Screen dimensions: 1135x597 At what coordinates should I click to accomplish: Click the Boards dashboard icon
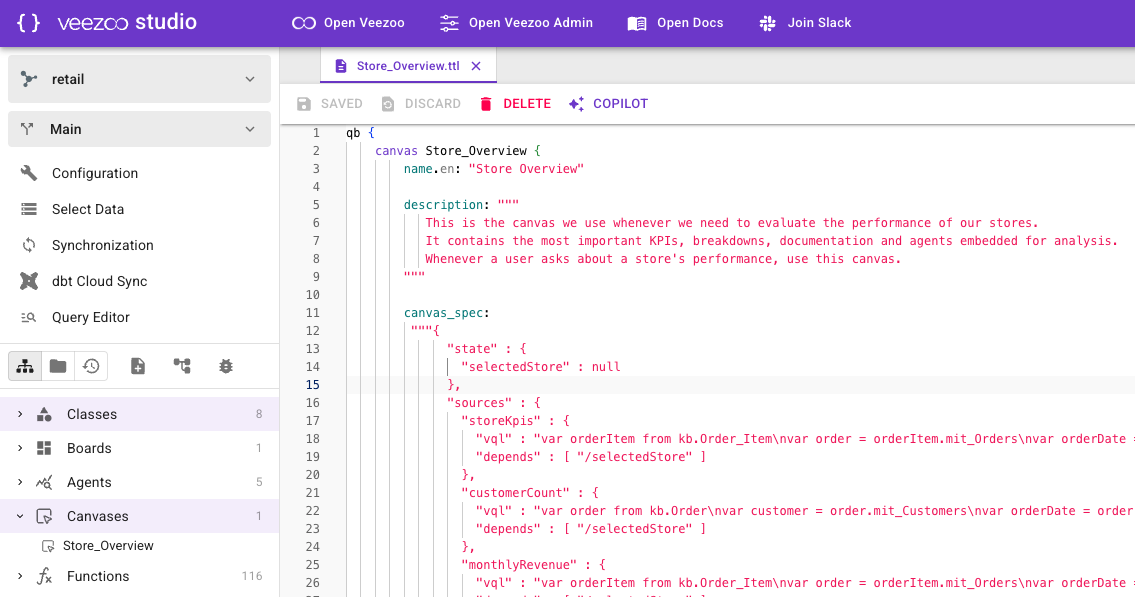pos(44,448)
